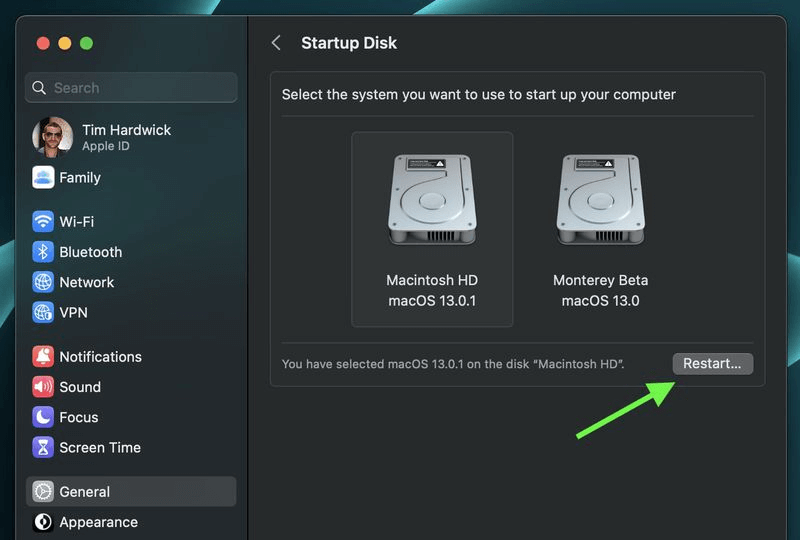Click the macOS 13.0.1 version text
The width and height of the screenshot is (800, 540).
tap(432, 301)
